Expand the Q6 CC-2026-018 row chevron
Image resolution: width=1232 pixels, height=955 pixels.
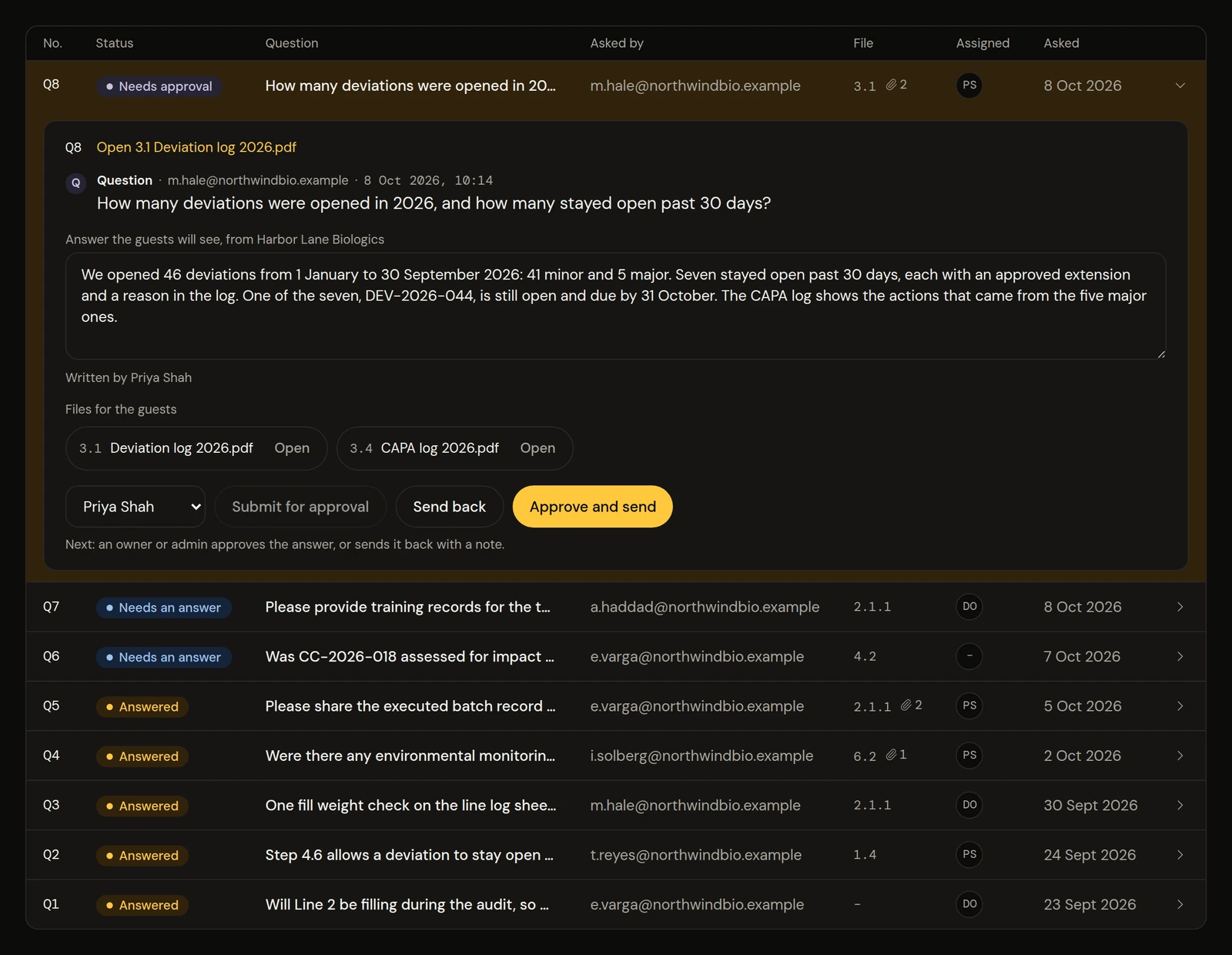coord(1180,656)
